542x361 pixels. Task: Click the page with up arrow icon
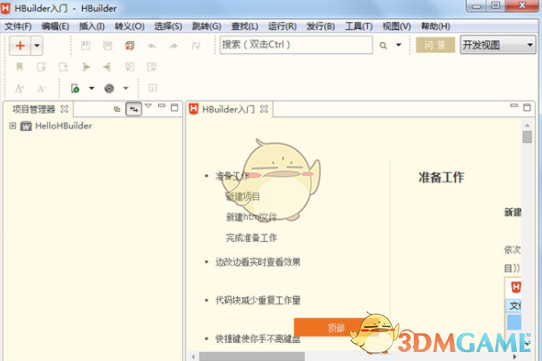pyautogui.click(x=41, y=67)
